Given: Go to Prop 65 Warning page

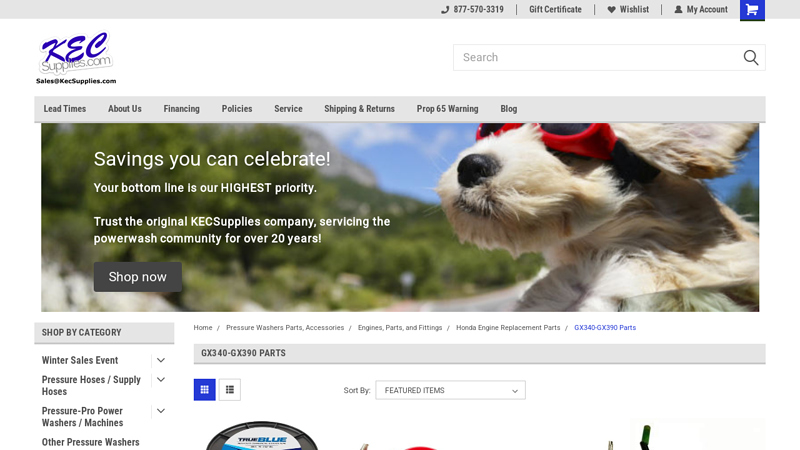Looking at the screenshot, I should pyautogui.click(x=447, y=109).
